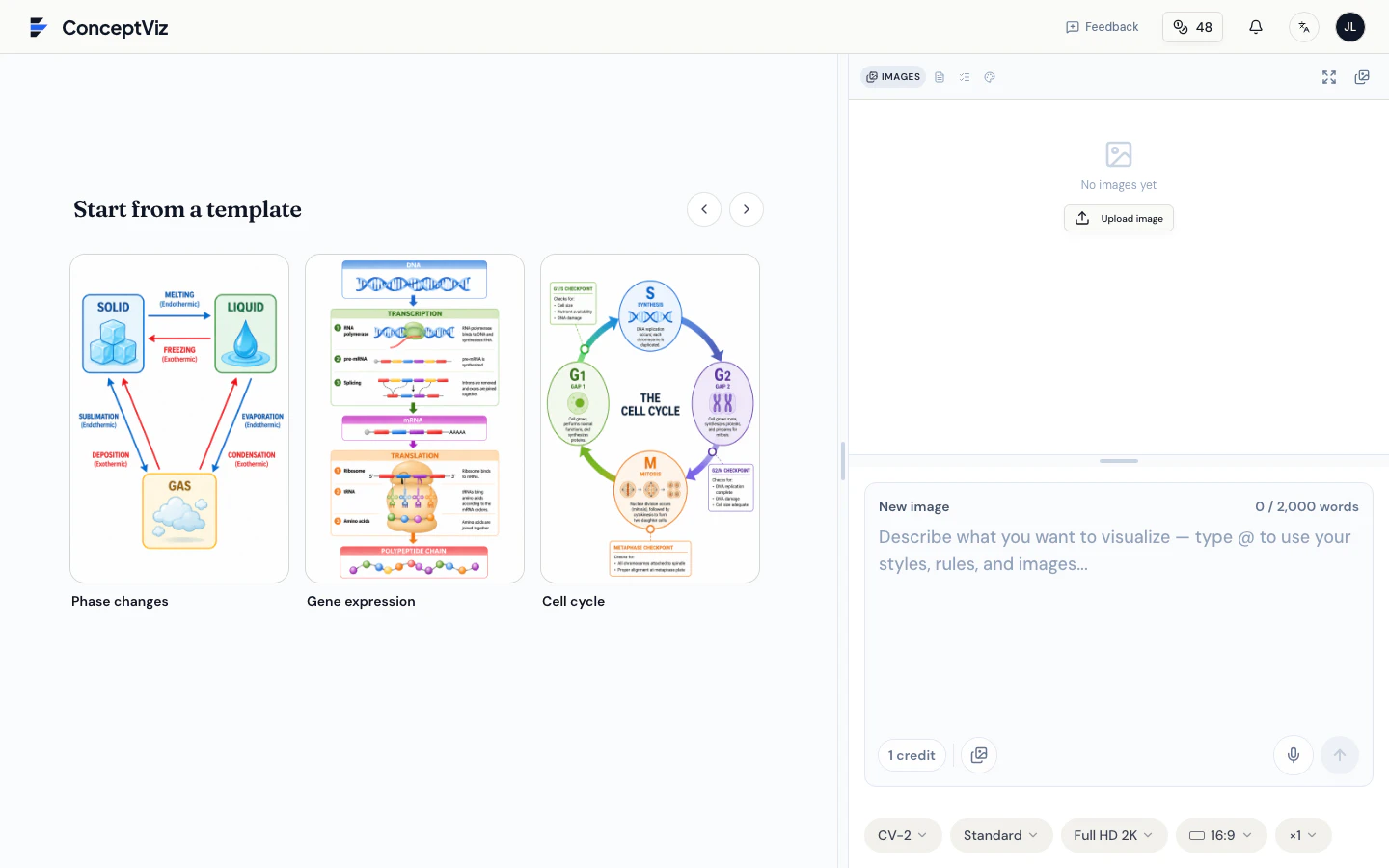Click the horizontal panel resize handle
This screenshot has width=1389, height=868.
point(1119,461)
